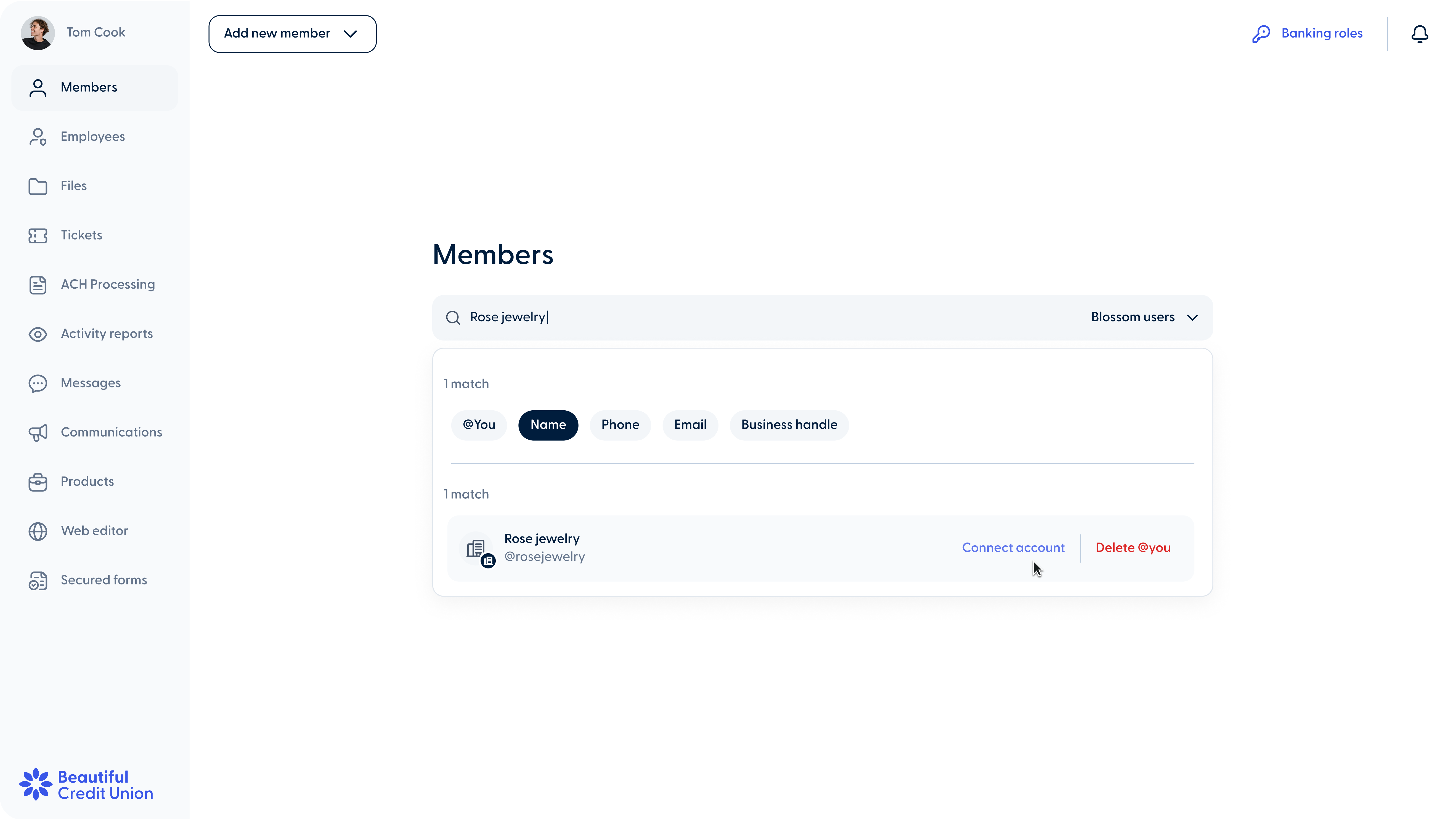Toggle the Name filter chip
The image size is (1456, 819).
(x=548, y=425)
